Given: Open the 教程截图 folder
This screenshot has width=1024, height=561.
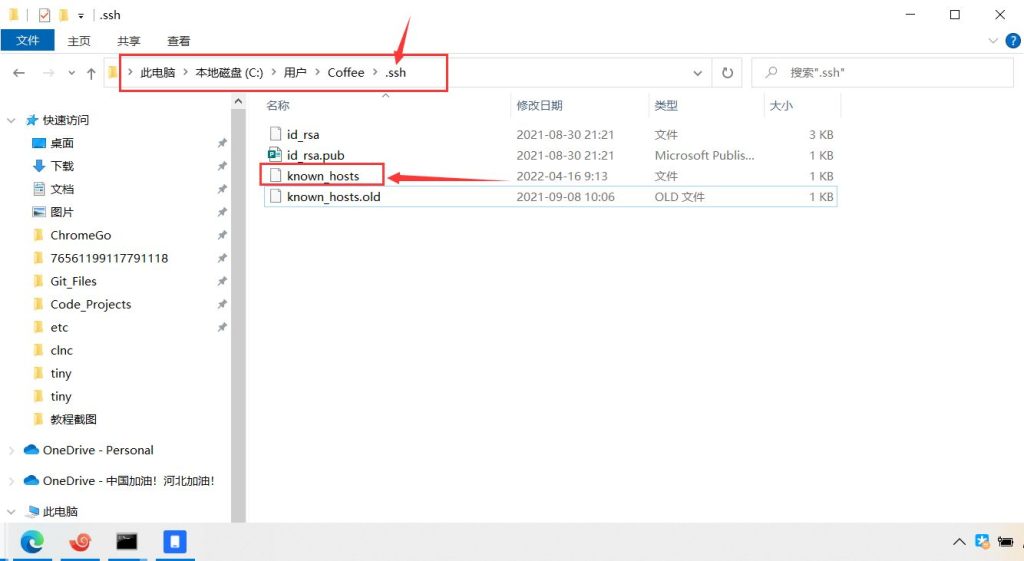Looking at the screenshot, I should [73, 419].
